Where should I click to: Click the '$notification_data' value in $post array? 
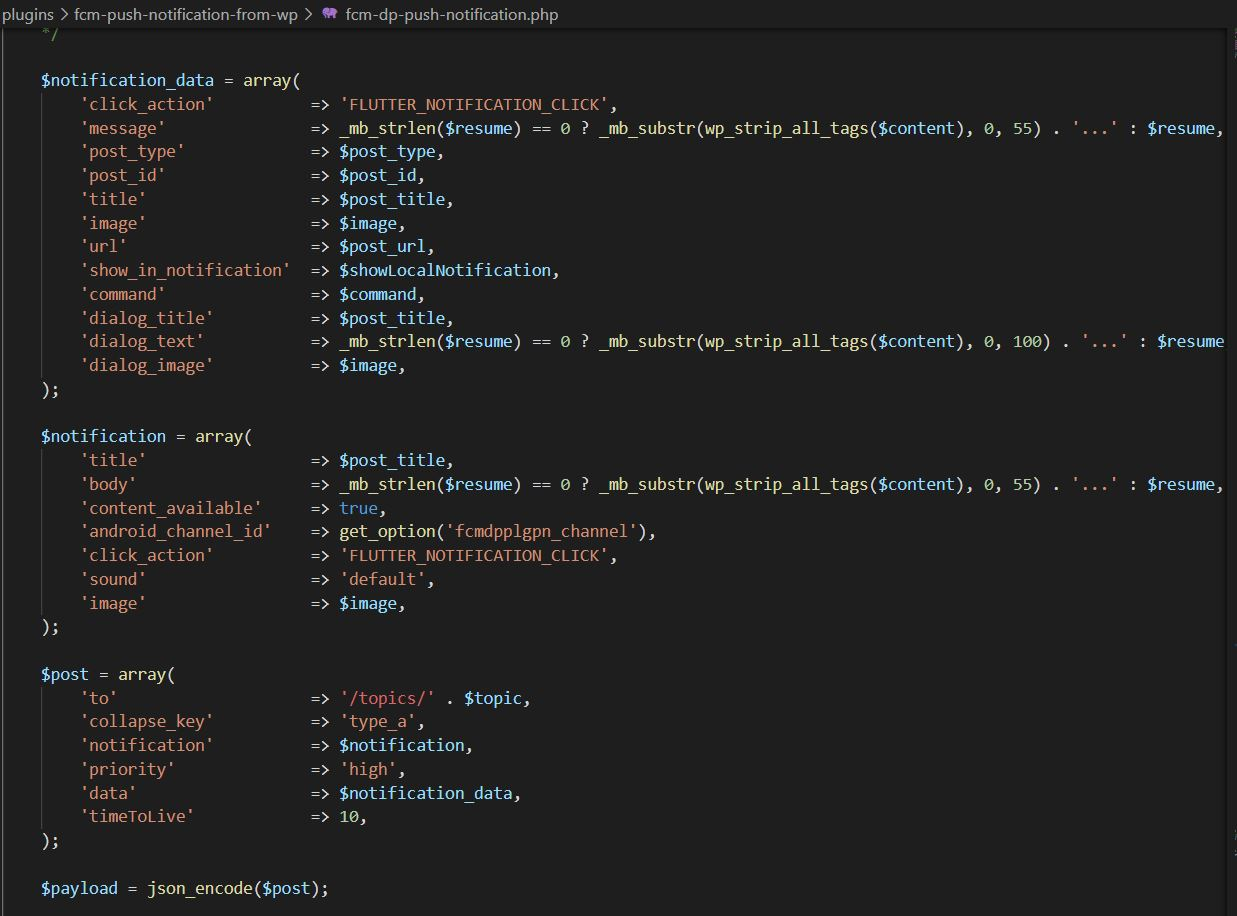[x=426, y=793]
